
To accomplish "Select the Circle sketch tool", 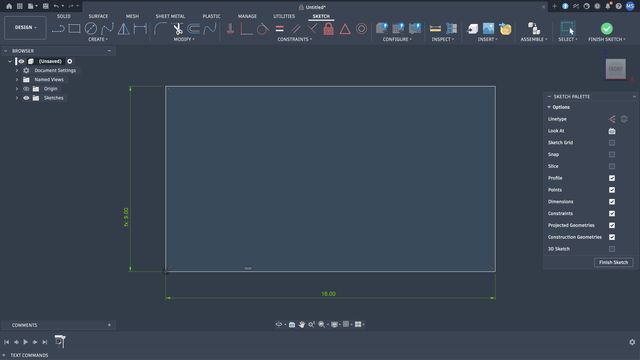I will (91, 29).
